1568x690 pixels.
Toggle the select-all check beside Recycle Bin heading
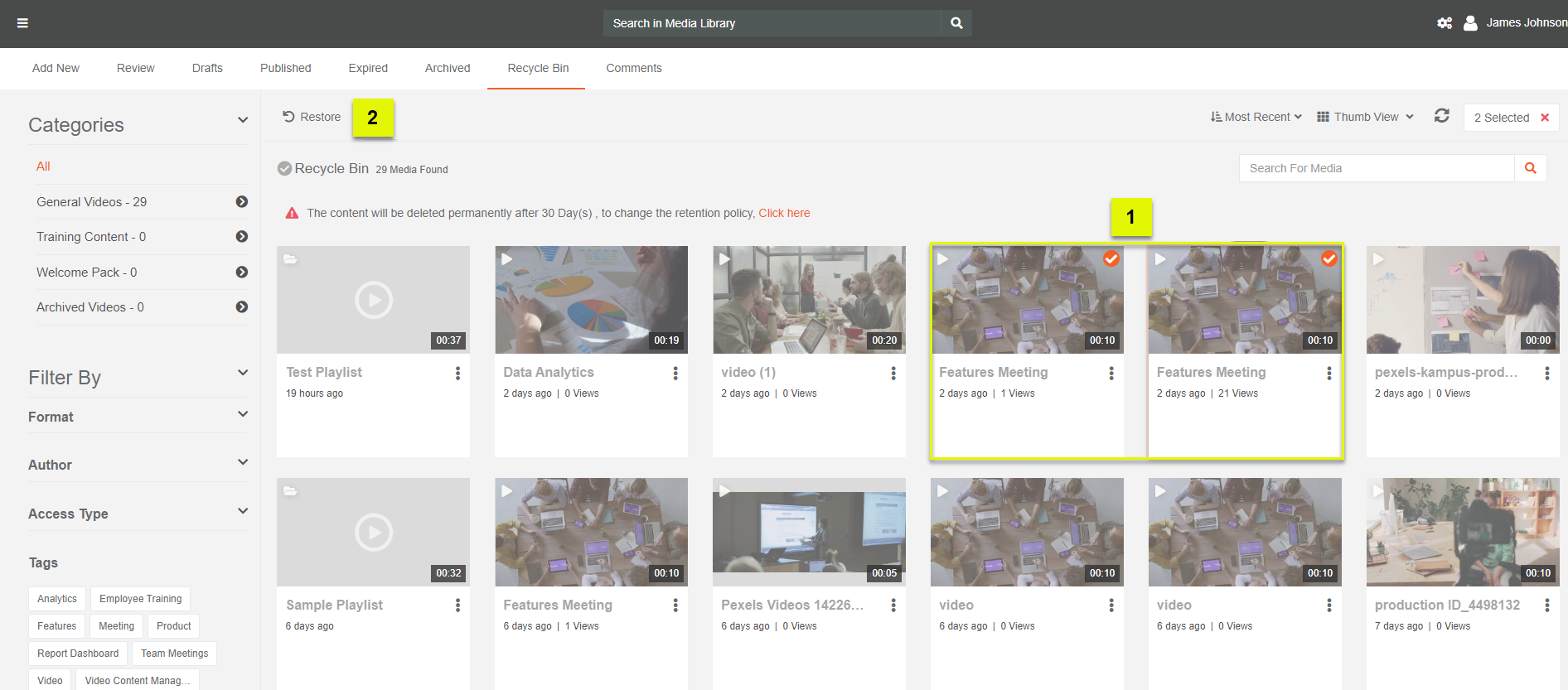(284, 169)
